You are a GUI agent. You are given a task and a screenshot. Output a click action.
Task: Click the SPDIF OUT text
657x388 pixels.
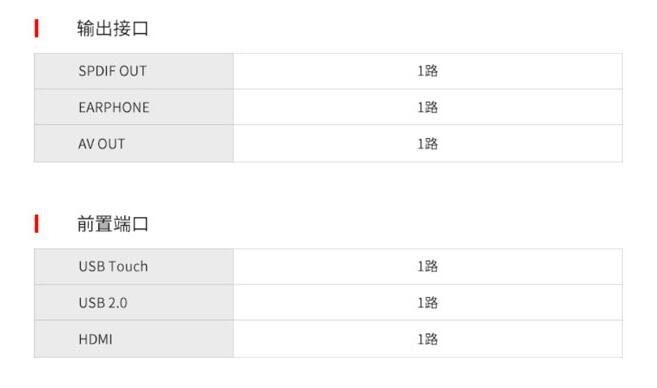(112, 71)
